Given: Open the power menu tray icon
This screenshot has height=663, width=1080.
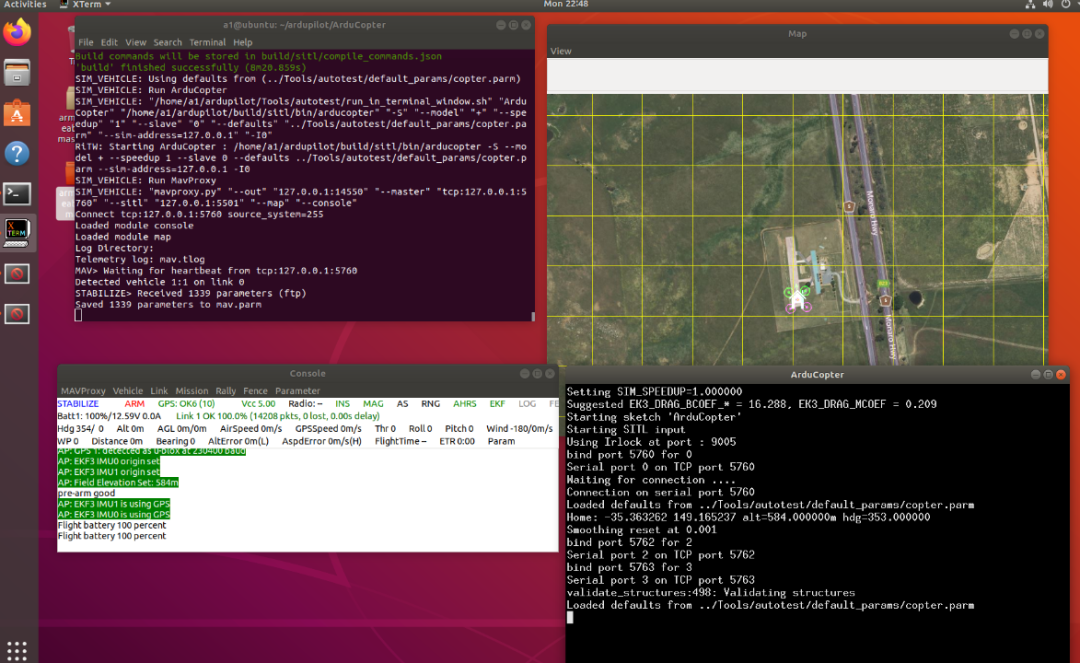Looking at the screenshot, I should (x=1066, y=5).
